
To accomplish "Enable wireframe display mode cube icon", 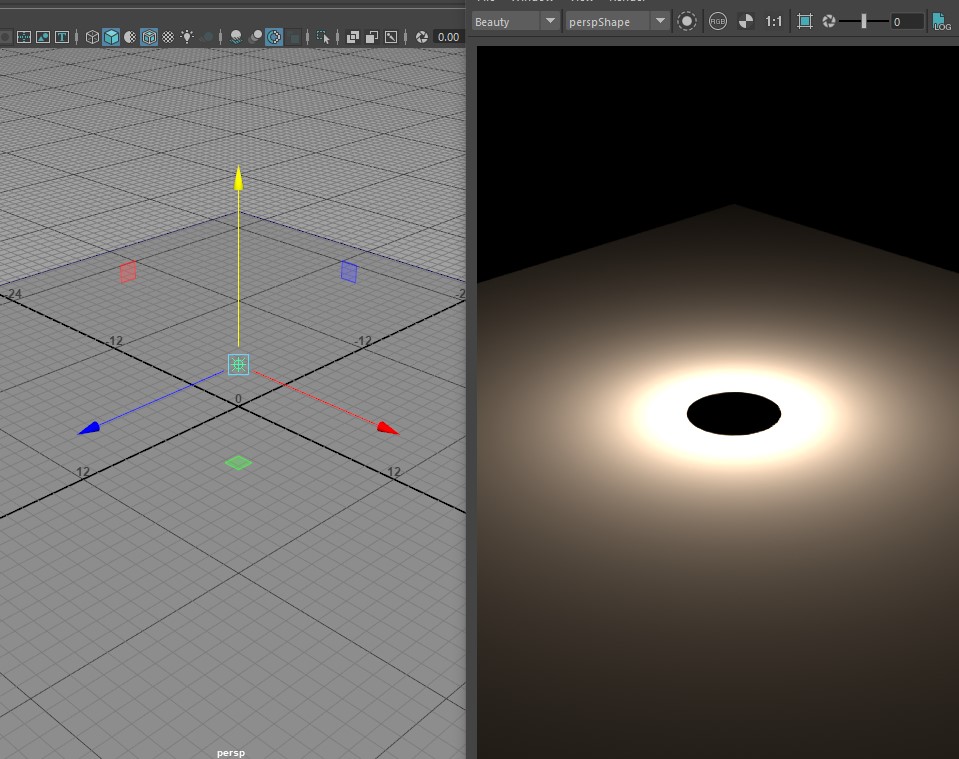I will tap(92, 37).
